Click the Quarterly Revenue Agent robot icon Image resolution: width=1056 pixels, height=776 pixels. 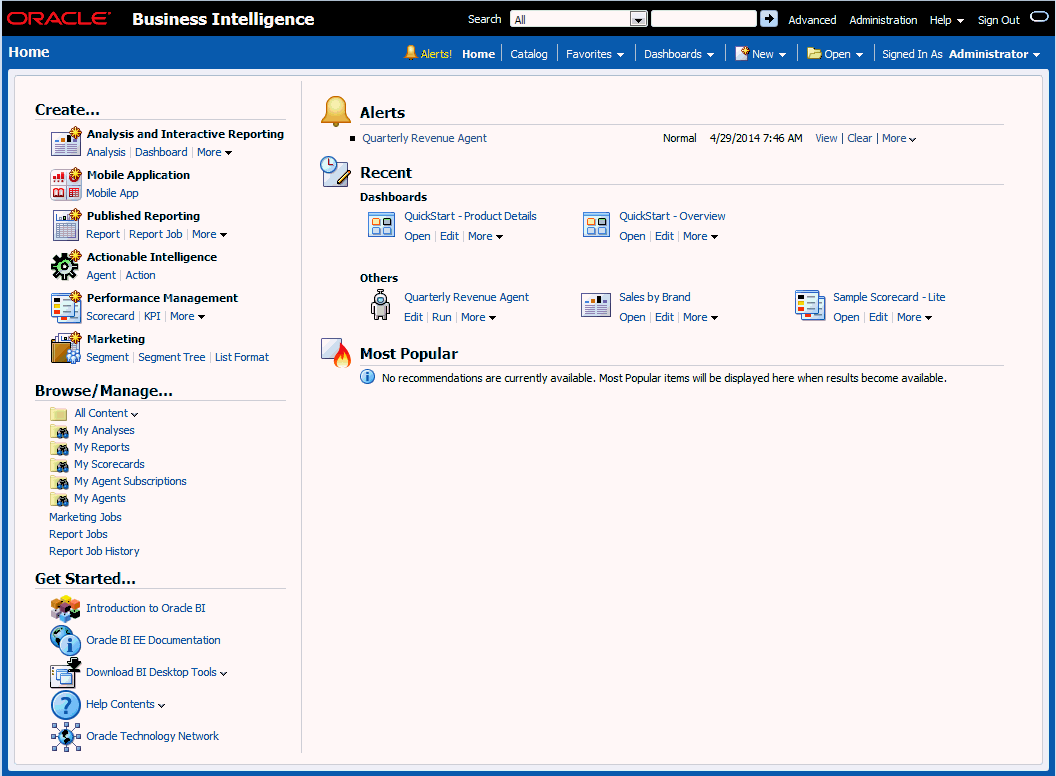pyautogui.click(x=381, y=305)
